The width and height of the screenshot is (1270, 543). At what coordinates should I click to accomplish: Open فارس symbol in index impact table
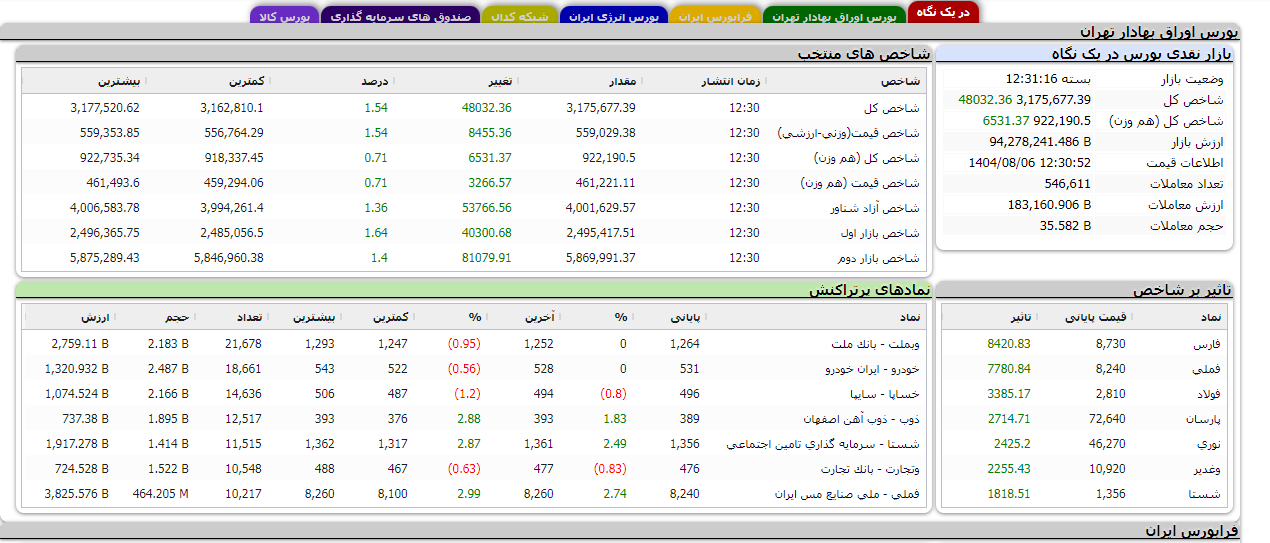pos(1208,344)
